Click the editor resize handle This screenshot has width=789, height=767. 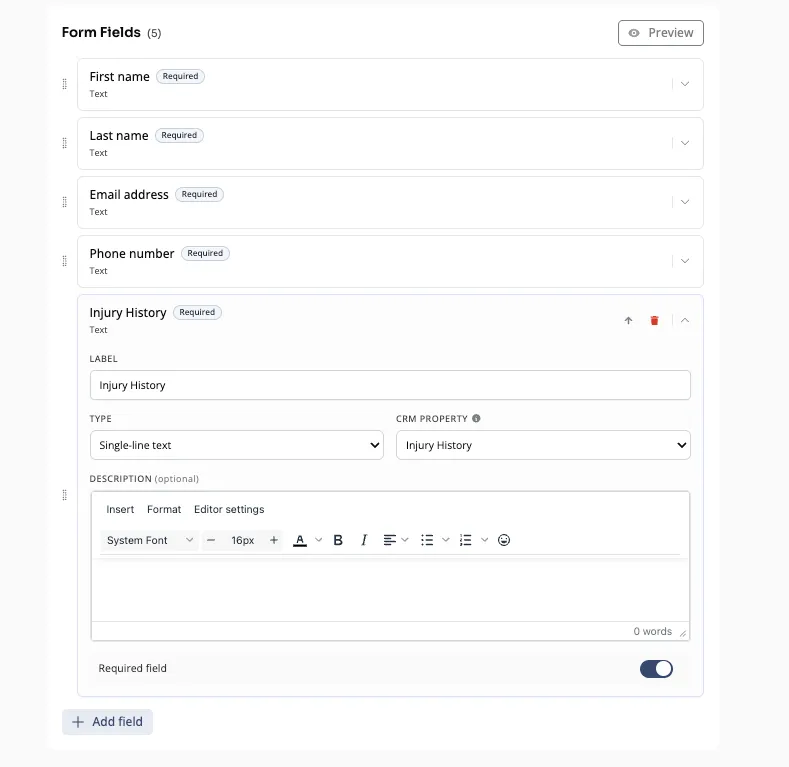click(683, 634)
